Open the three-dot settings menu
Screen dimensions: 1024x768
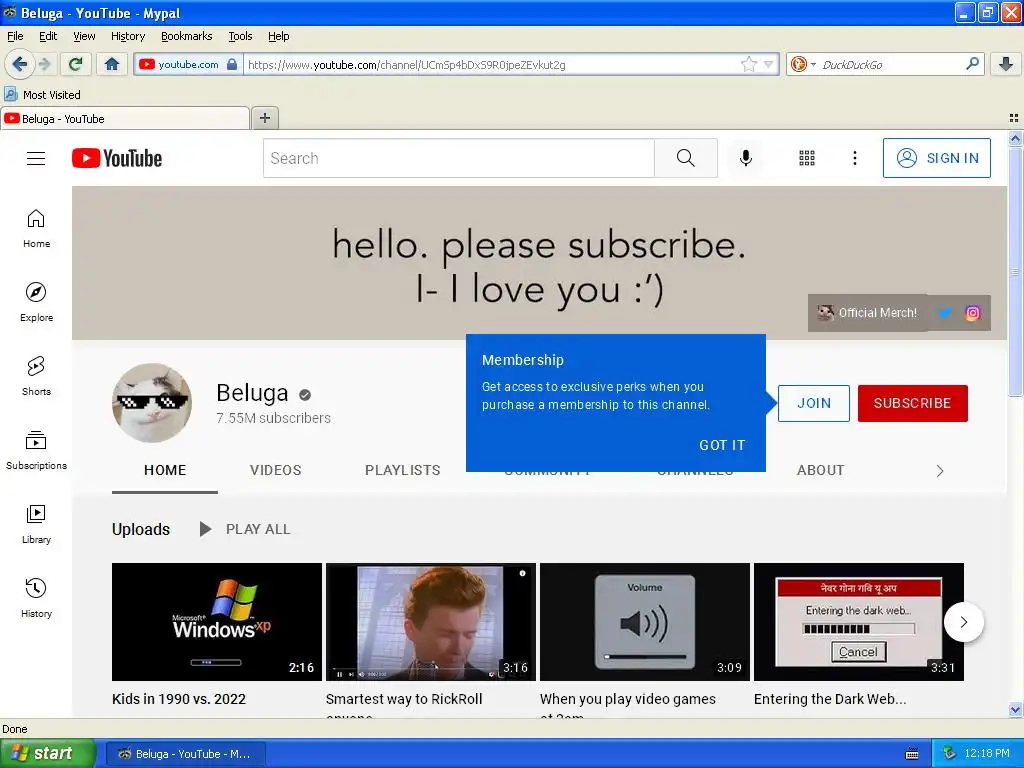[x=855, y=158]
